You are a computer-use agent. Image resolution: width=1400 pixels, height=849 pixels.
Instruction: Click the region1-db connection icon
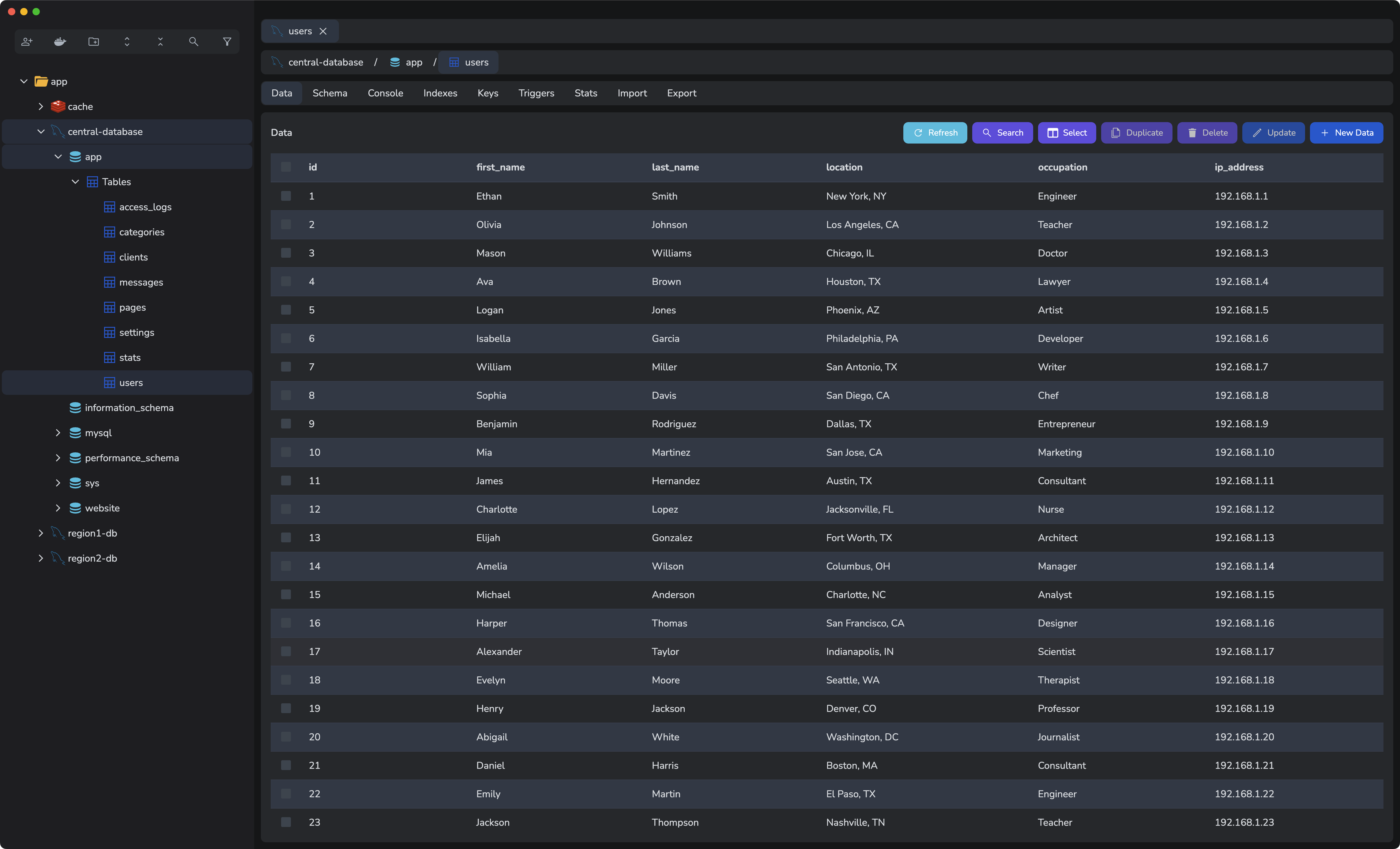[x=57, y=533]
